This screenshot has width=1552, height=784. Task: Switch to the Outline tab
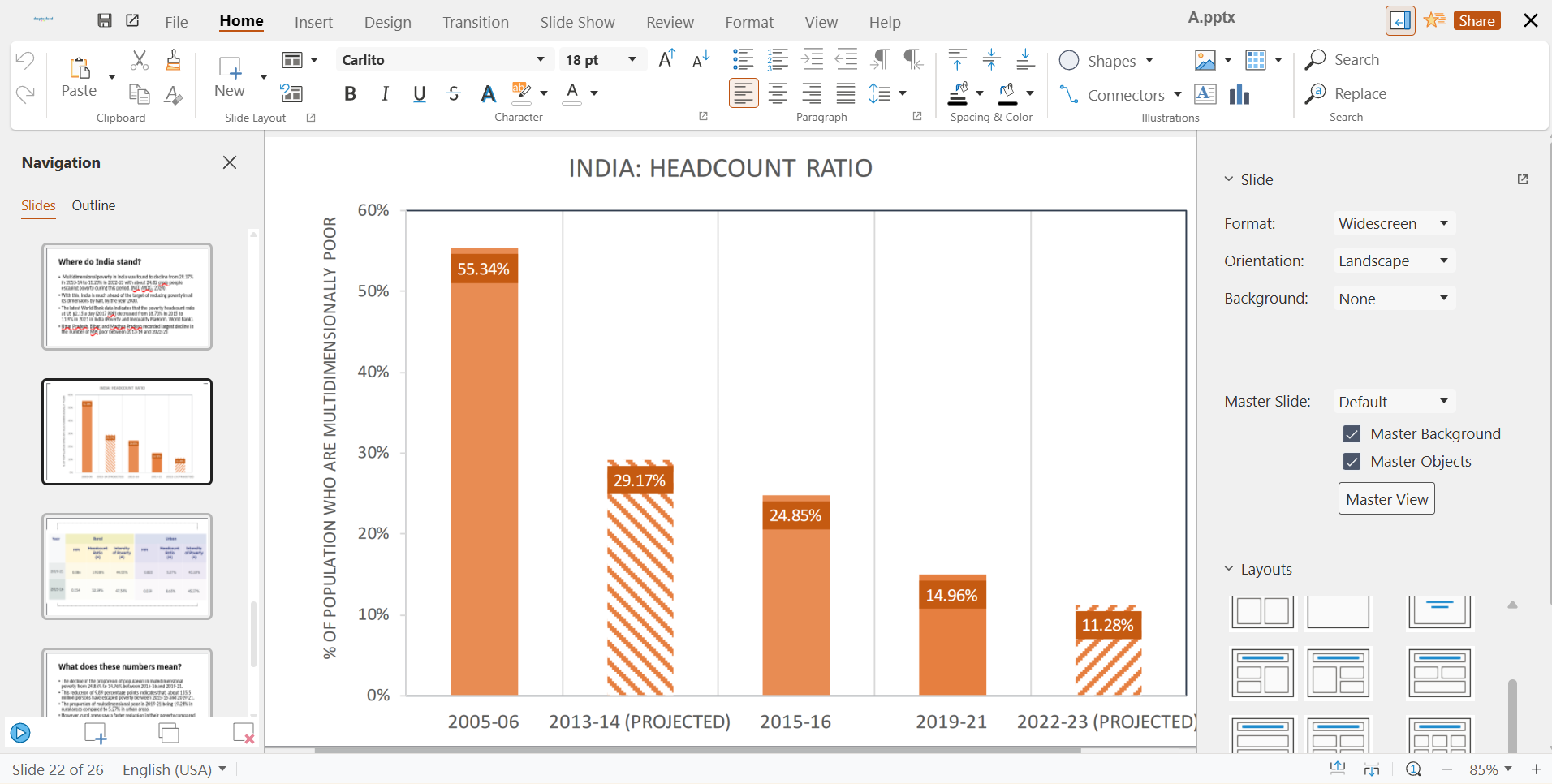point(93,205)
